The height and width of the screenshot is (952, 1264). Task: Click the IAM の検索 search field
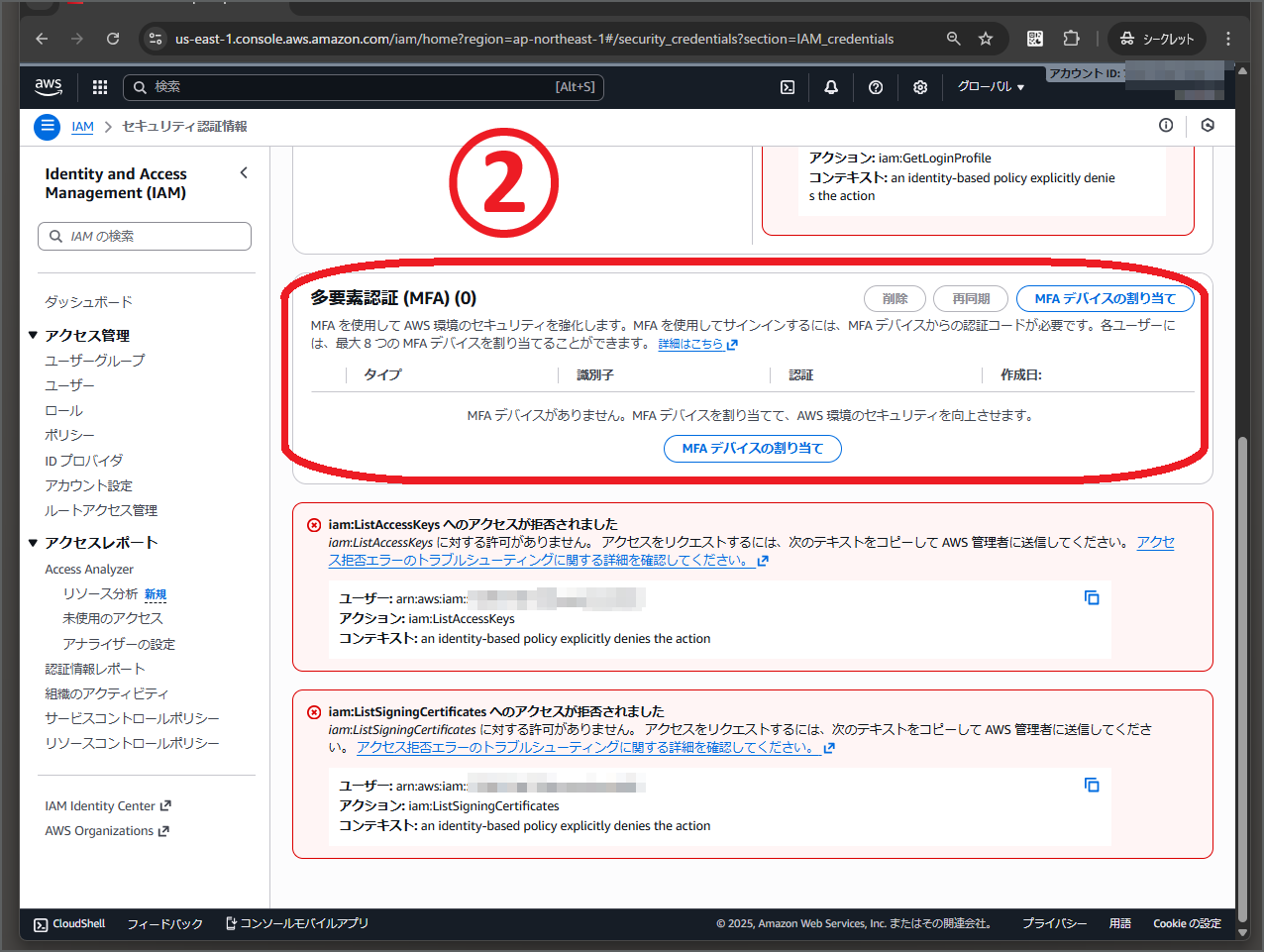[144, 236]
